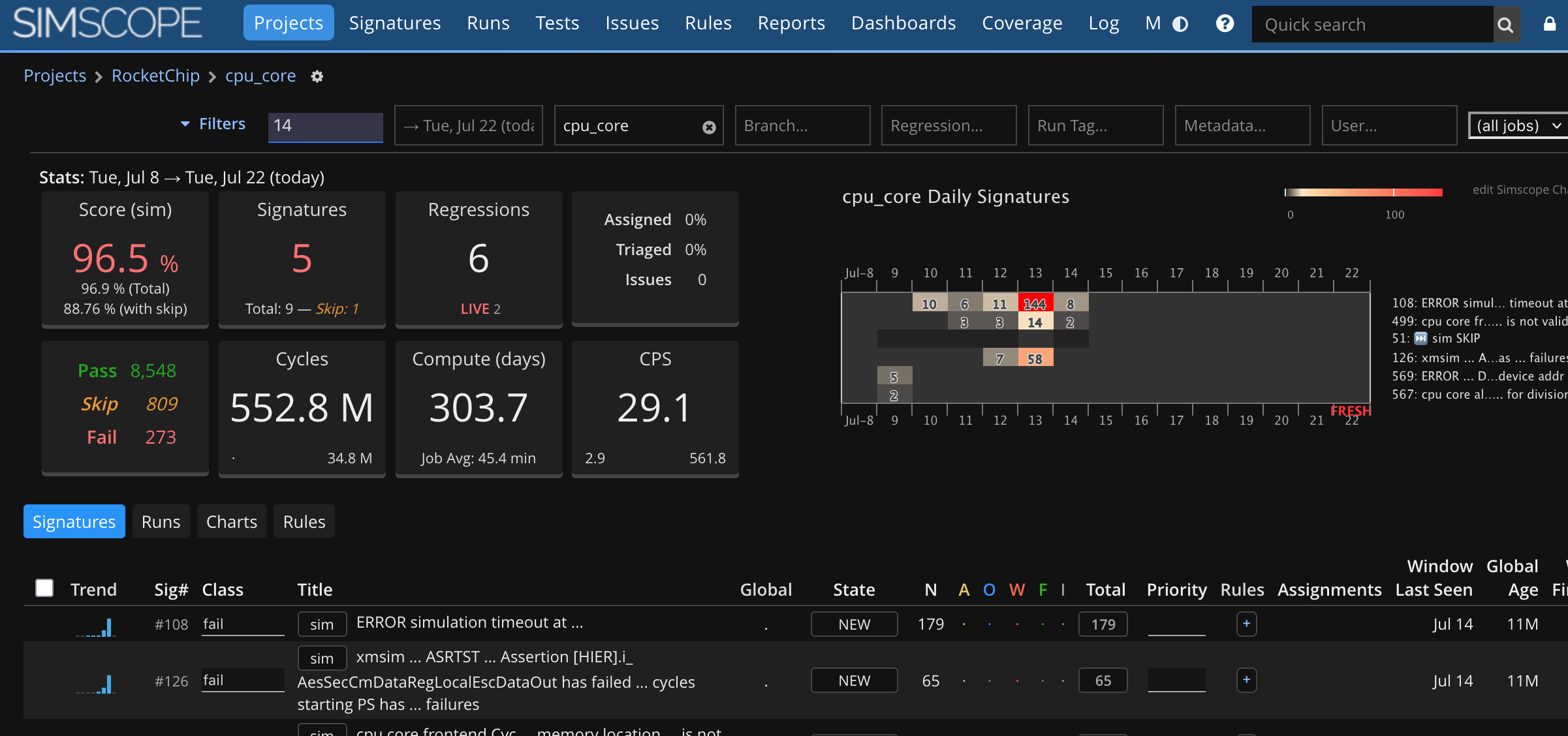Image resolution: width=1568 pixels, height=736 pixels.
Task: Open the Reports menu item
Action: 791,23
